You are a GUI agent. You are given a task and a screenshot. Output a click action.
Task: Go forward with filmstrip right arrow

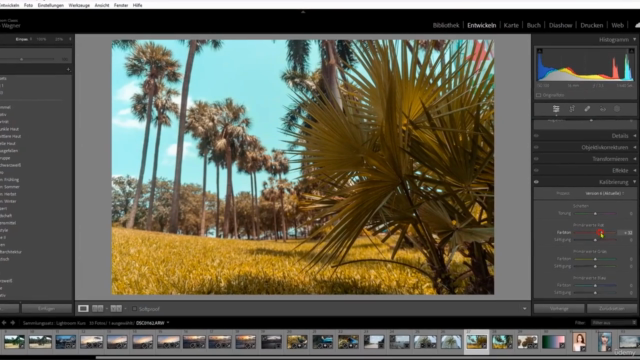pyautogui.click(x=13, y=322)
